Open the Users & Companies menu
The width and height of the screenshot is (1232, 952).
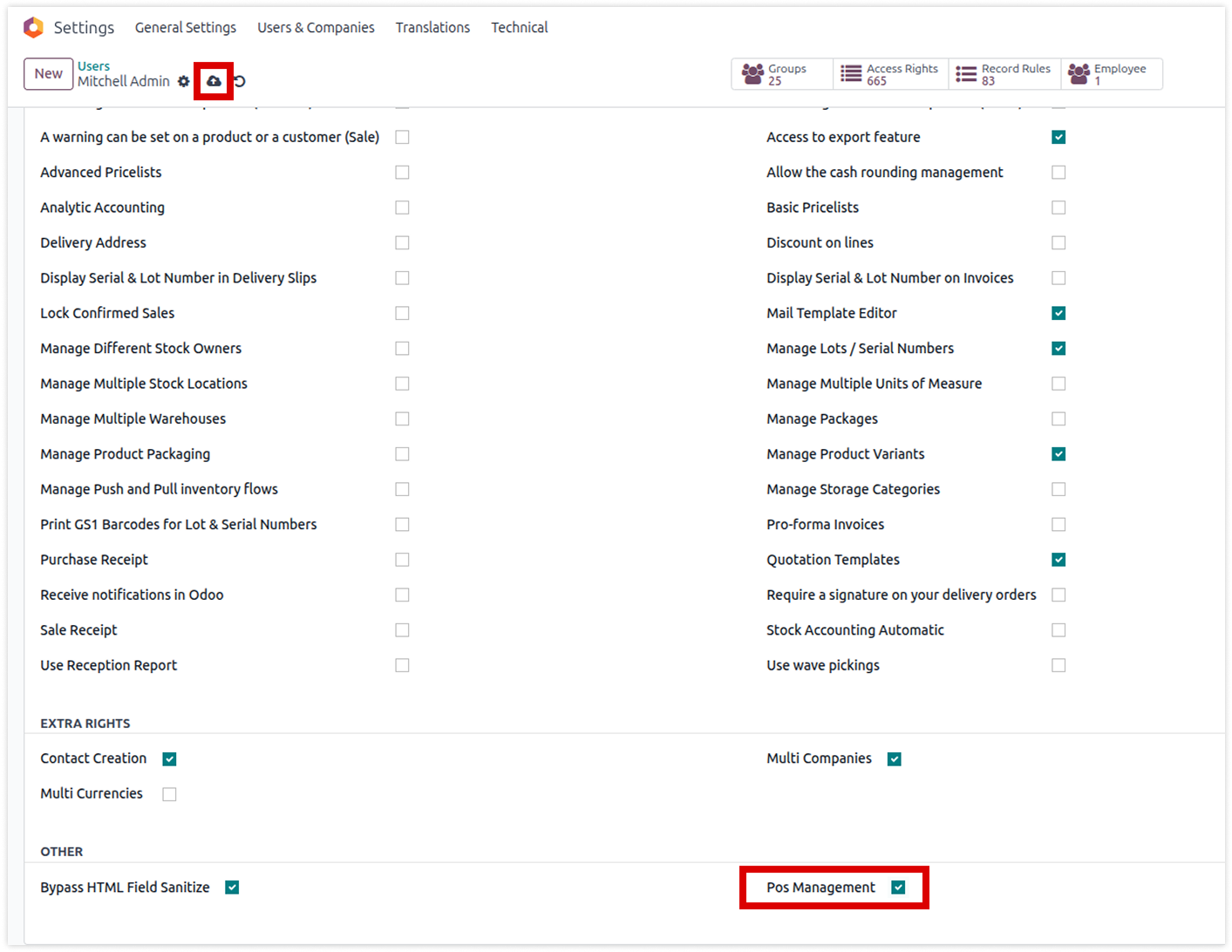[x=316, y=28]
